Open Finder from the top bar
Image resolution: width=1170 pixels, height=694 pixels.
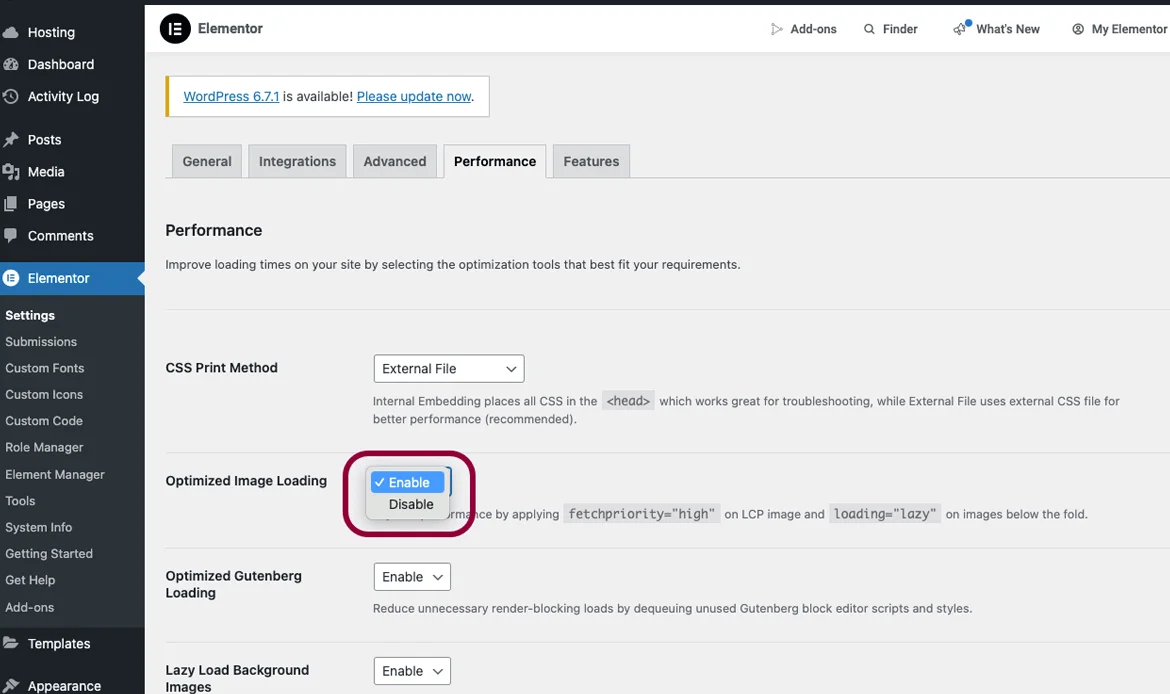891,29
